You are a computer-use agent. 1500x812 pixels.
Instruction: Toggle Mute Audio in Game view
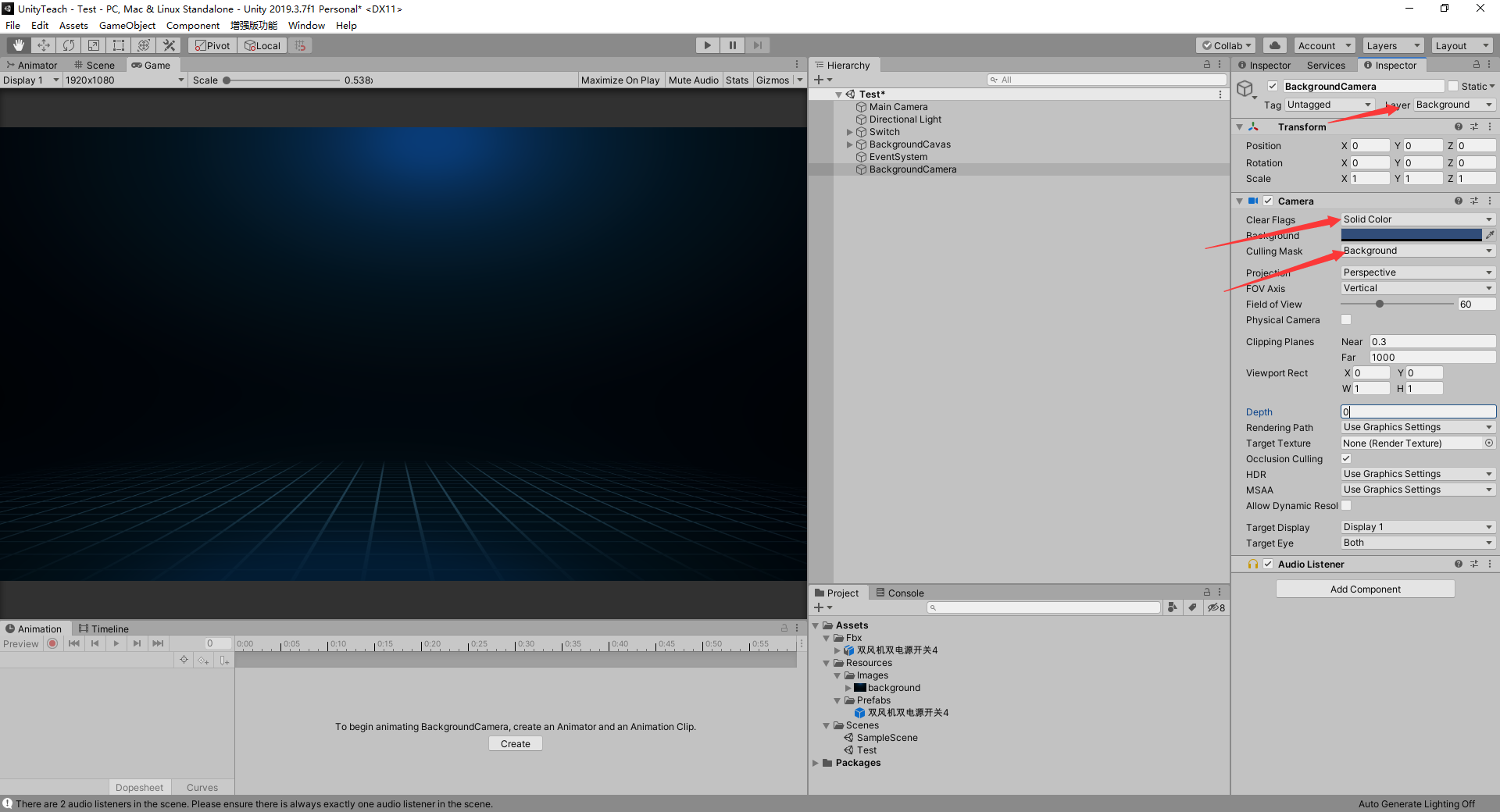pyautogui.click(x=694, y=80)
